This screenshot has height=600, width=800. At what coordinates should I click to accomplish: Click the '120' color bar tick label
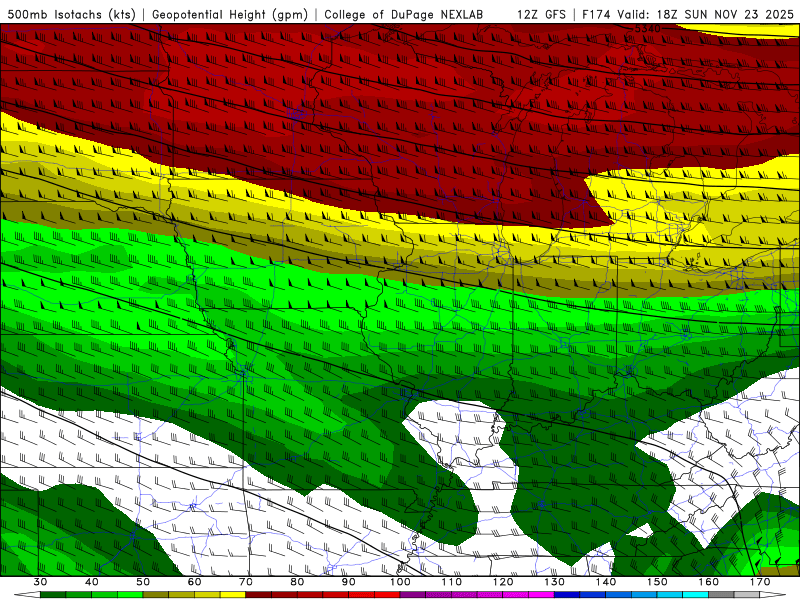click(x=503, y=582)
